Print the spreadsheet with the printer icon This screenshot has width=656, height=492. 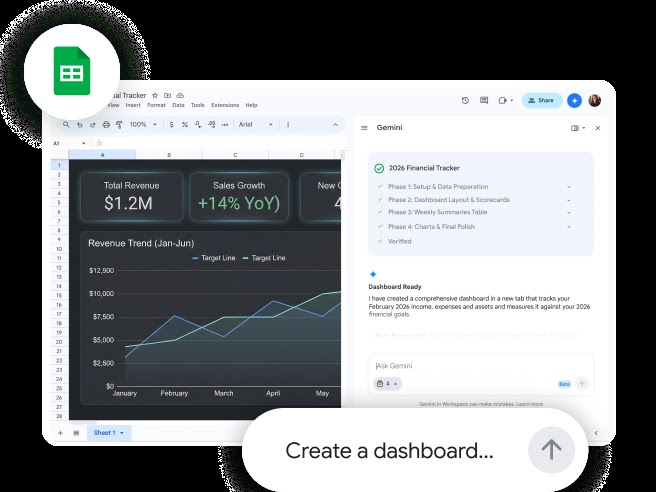[106, 125]
